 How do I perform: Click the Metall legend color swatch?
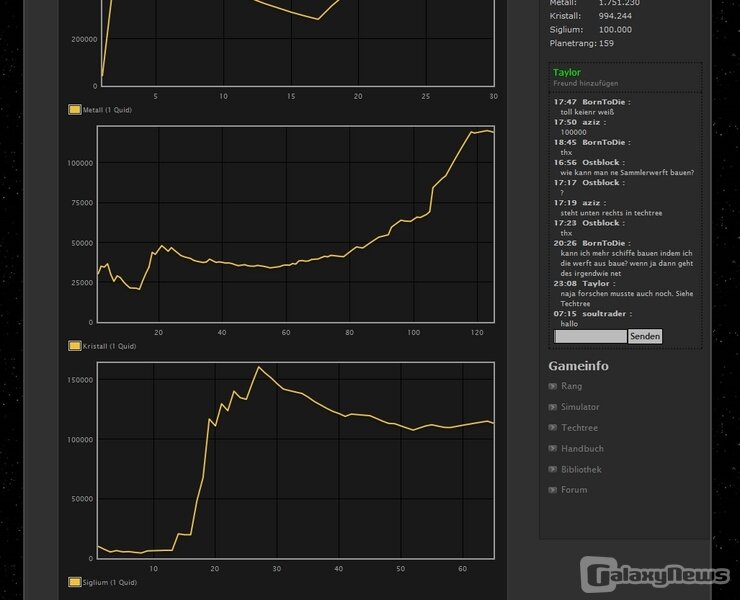click(x=74, y=110)
